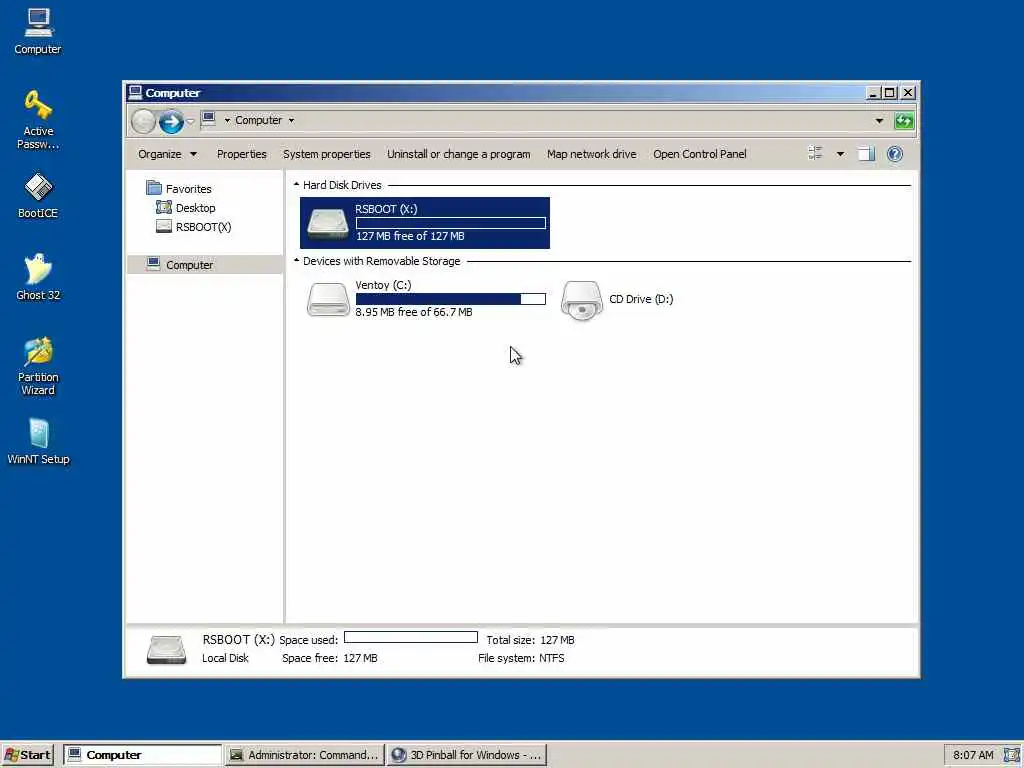Click the Ventoy (C:) usage bar

pos(451,298)
